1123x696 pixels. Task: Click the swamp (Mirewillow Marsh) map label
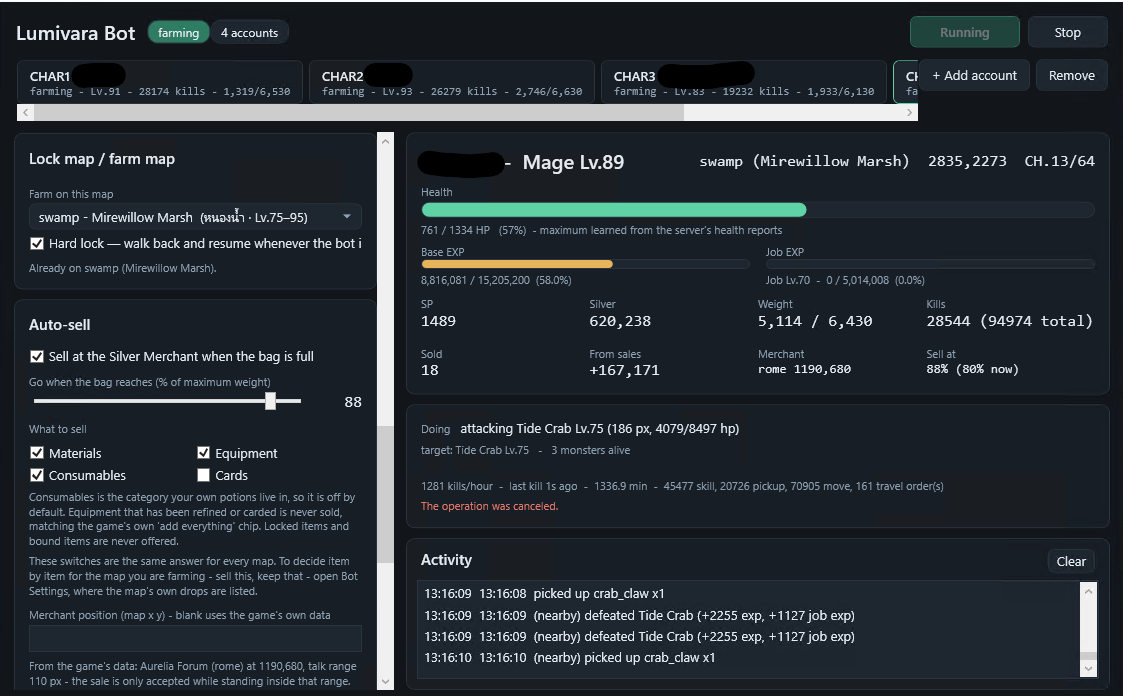(x=804, y=162)
